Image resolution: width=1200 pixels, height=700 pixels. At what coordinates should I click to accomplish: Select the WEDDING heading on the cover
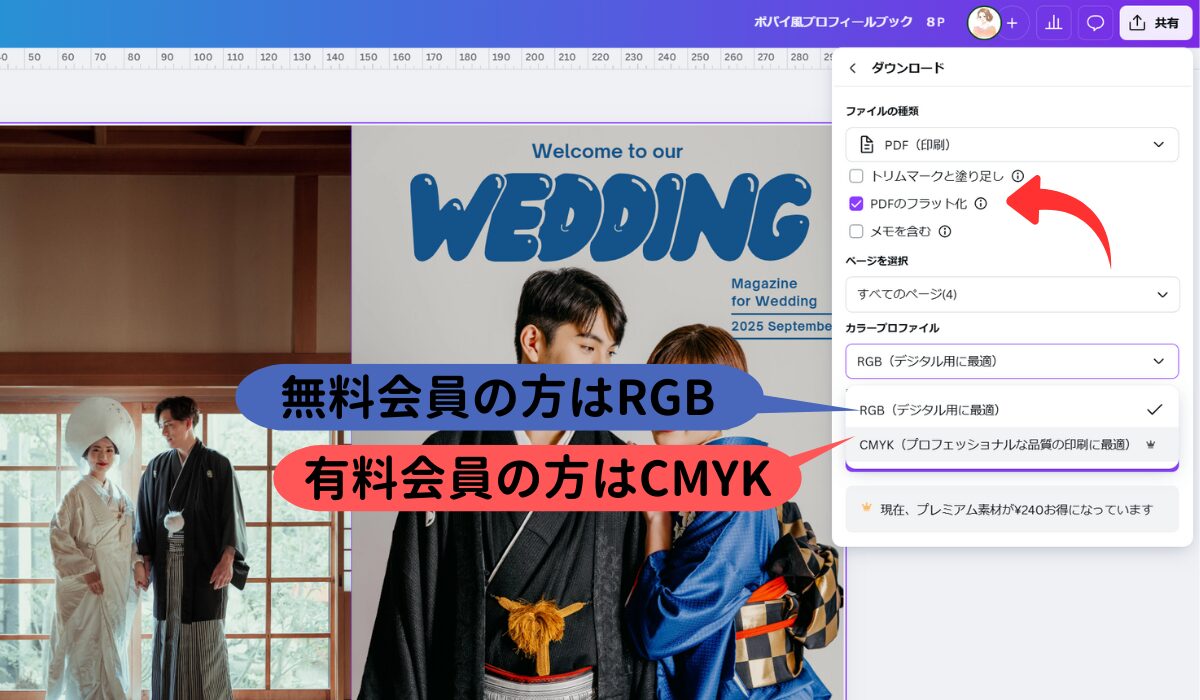610,219
